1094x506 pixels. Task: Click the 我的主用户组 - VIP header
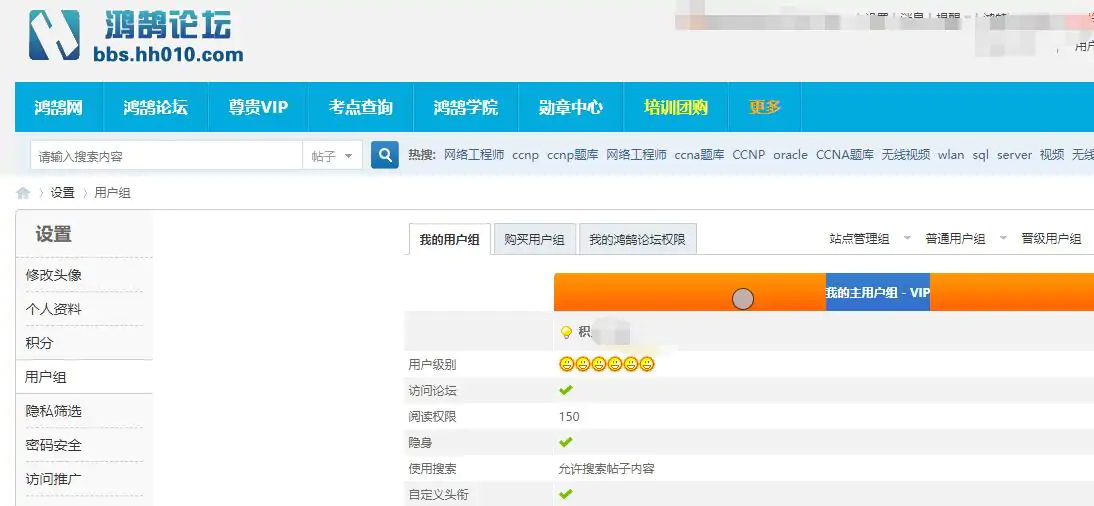(878, 292)
